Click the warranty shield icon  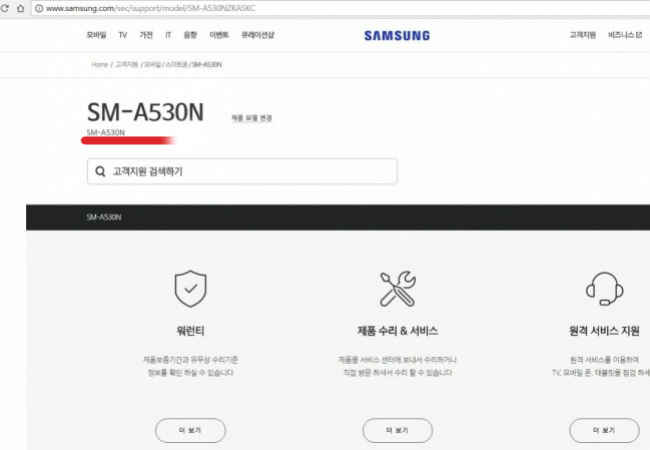coord(190,289)
